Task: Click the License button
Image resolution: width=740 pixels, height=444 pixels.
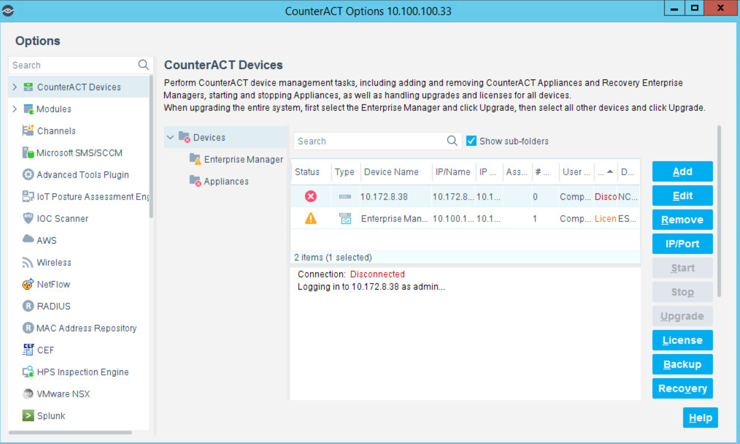Action: 682,340
